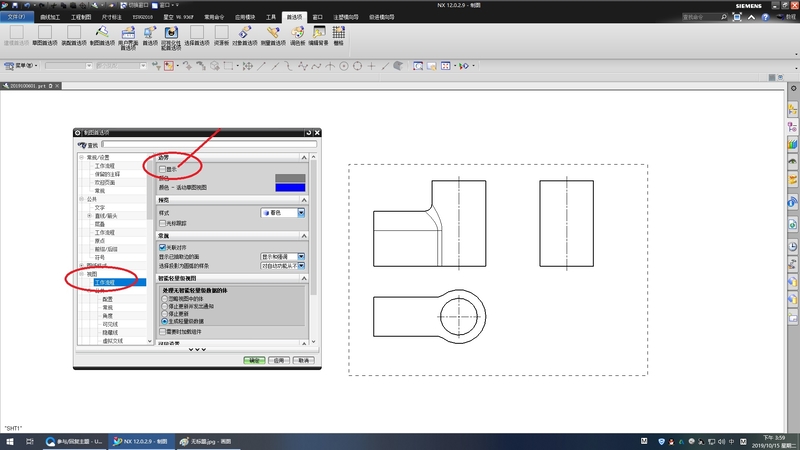Click the snap point circle icon in selection bar

point(344,66)
